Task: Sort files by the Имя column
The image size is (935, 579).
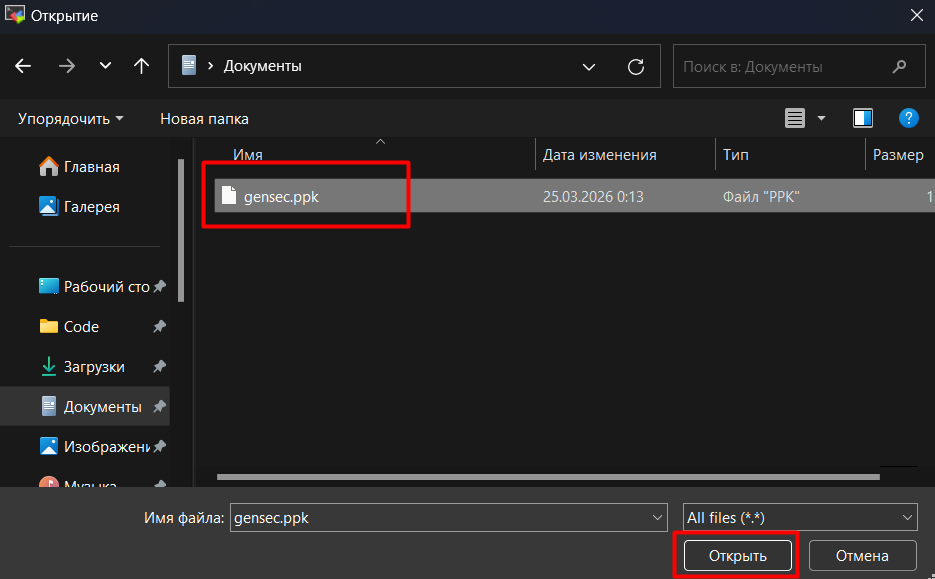Action: coord(247,154)
